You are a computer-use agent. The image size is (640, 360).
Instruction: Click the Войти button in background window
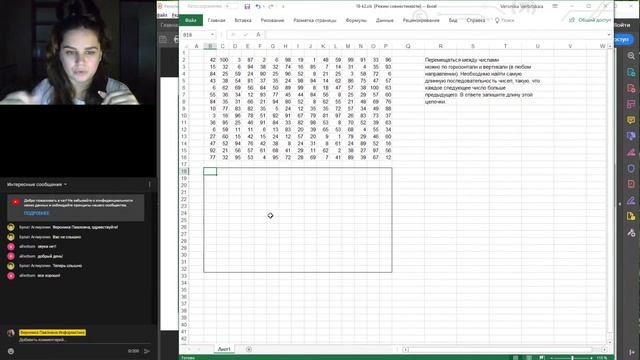(x=622, y=25)
